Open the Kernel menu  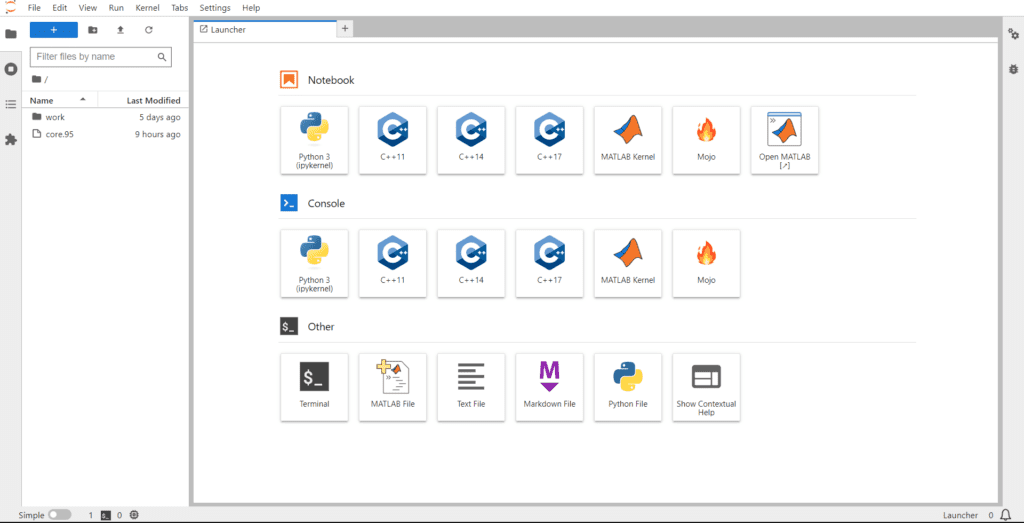(147, 8)
